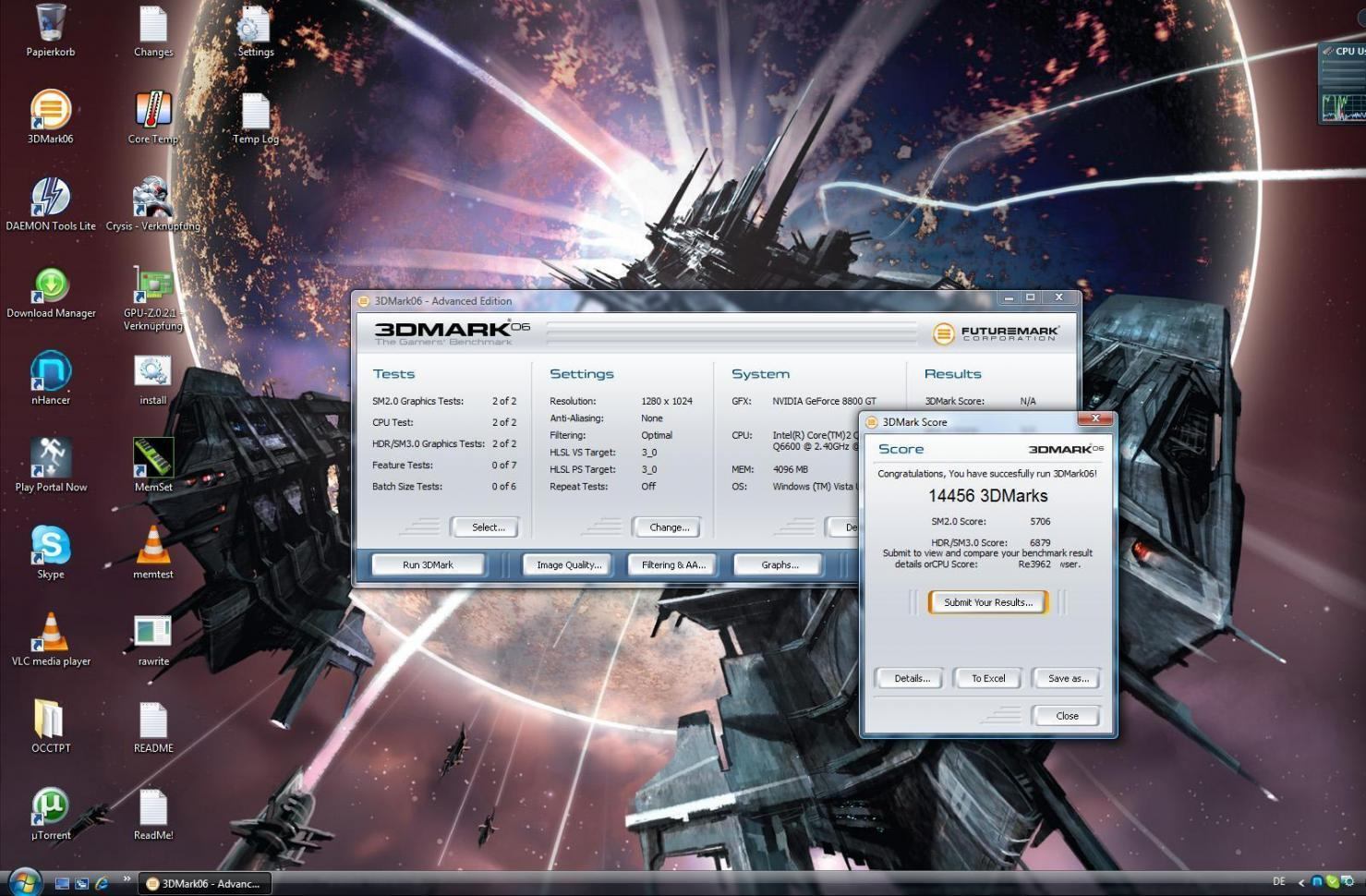Launch the 3DMark06 desktop shortcut
The width and height of the screenshot is (1366, 896).
[51, 116]
